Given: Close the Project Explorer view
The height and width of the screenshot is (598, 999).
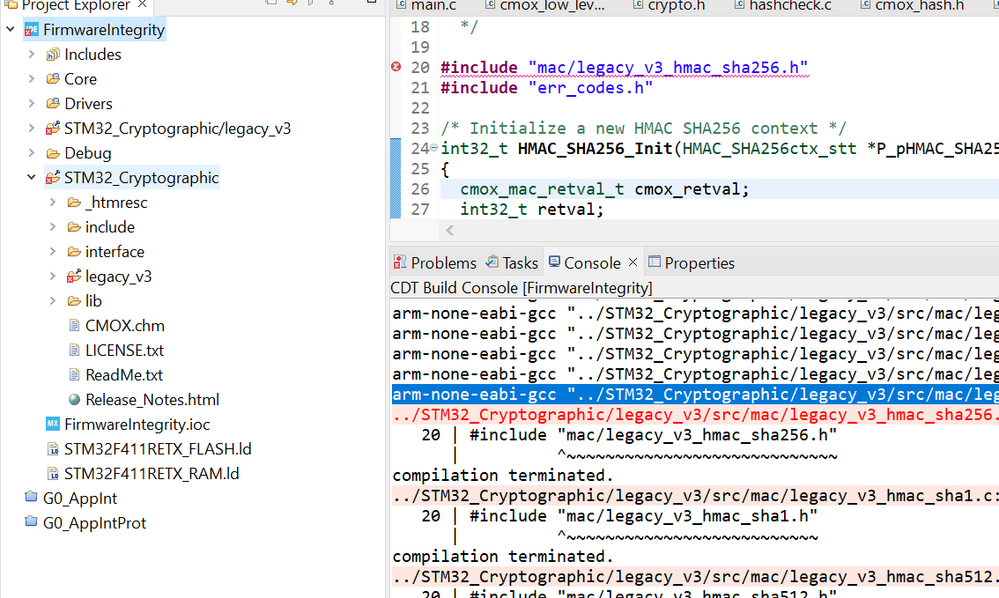Looking at the screenshot, I should [143, 5].
